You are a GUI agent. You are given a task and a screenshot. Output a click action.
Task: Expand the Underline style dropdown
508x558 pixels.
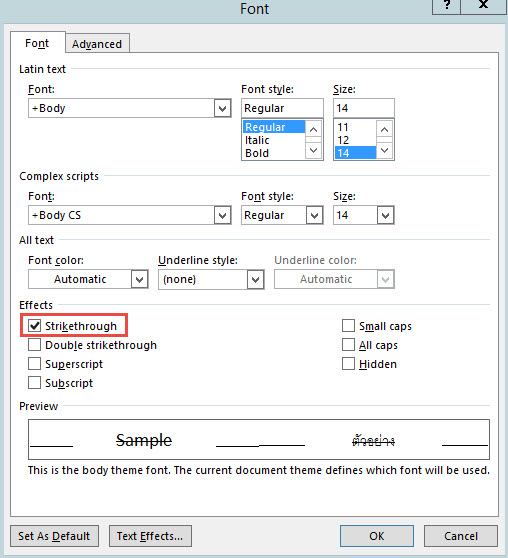coord(255,279)
